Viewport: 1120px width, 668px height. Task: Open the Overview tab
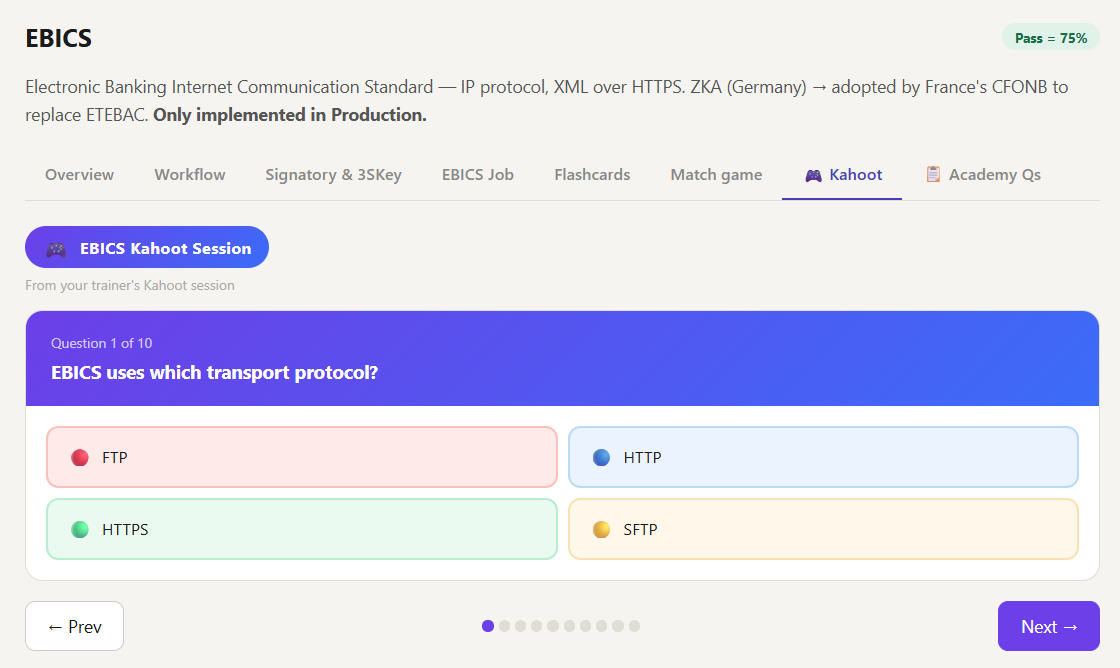pyautogui.click(x=79, y=175)
